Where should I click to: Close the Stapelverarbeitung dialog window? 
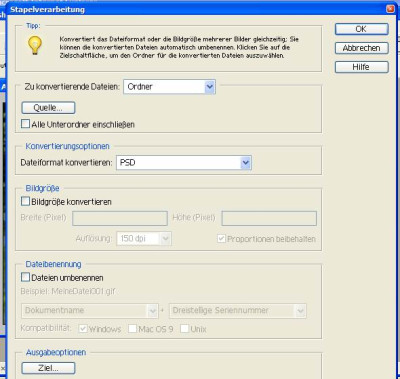[390, 9]
